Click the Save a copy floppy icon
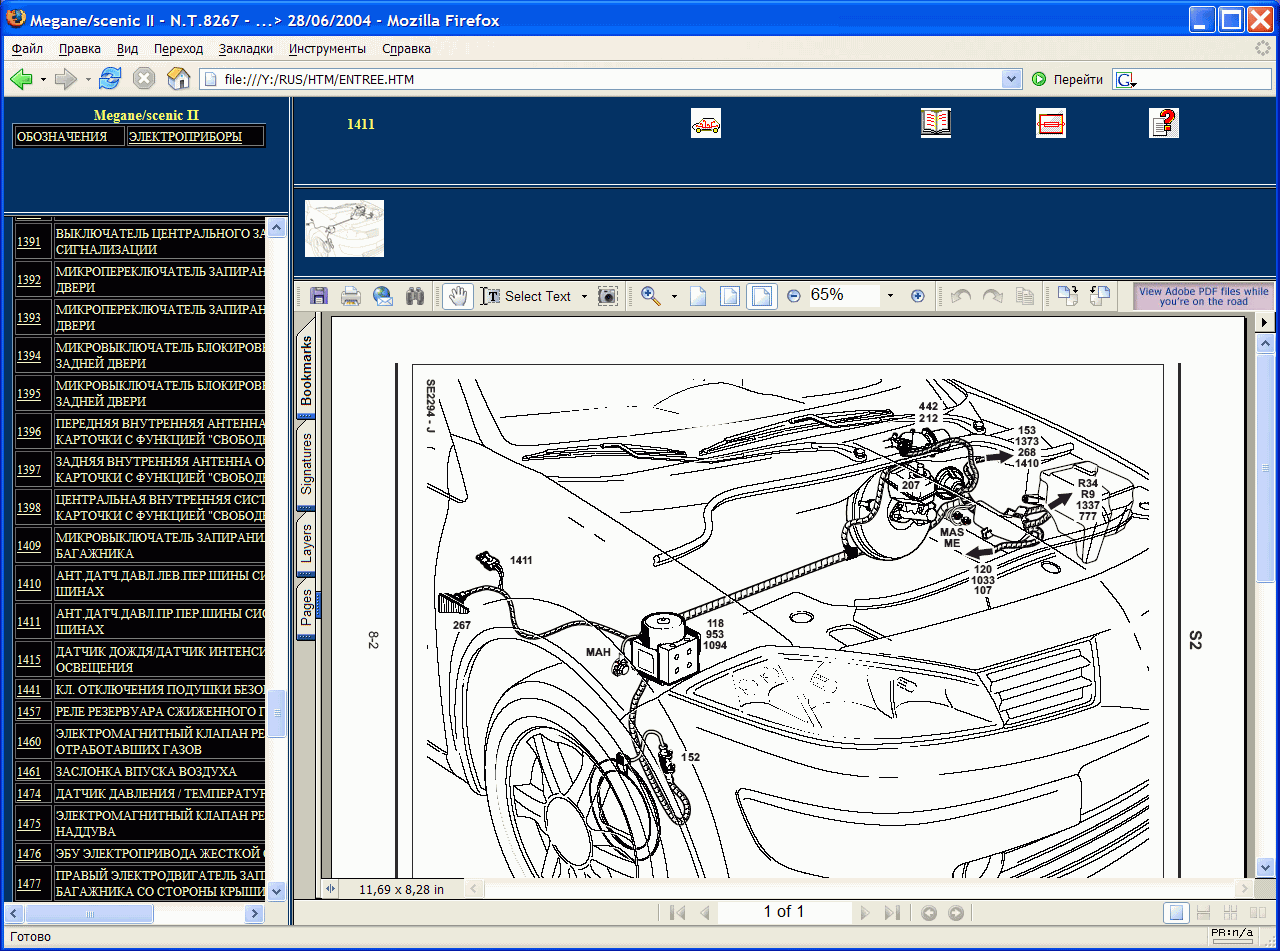 (319, 296)
